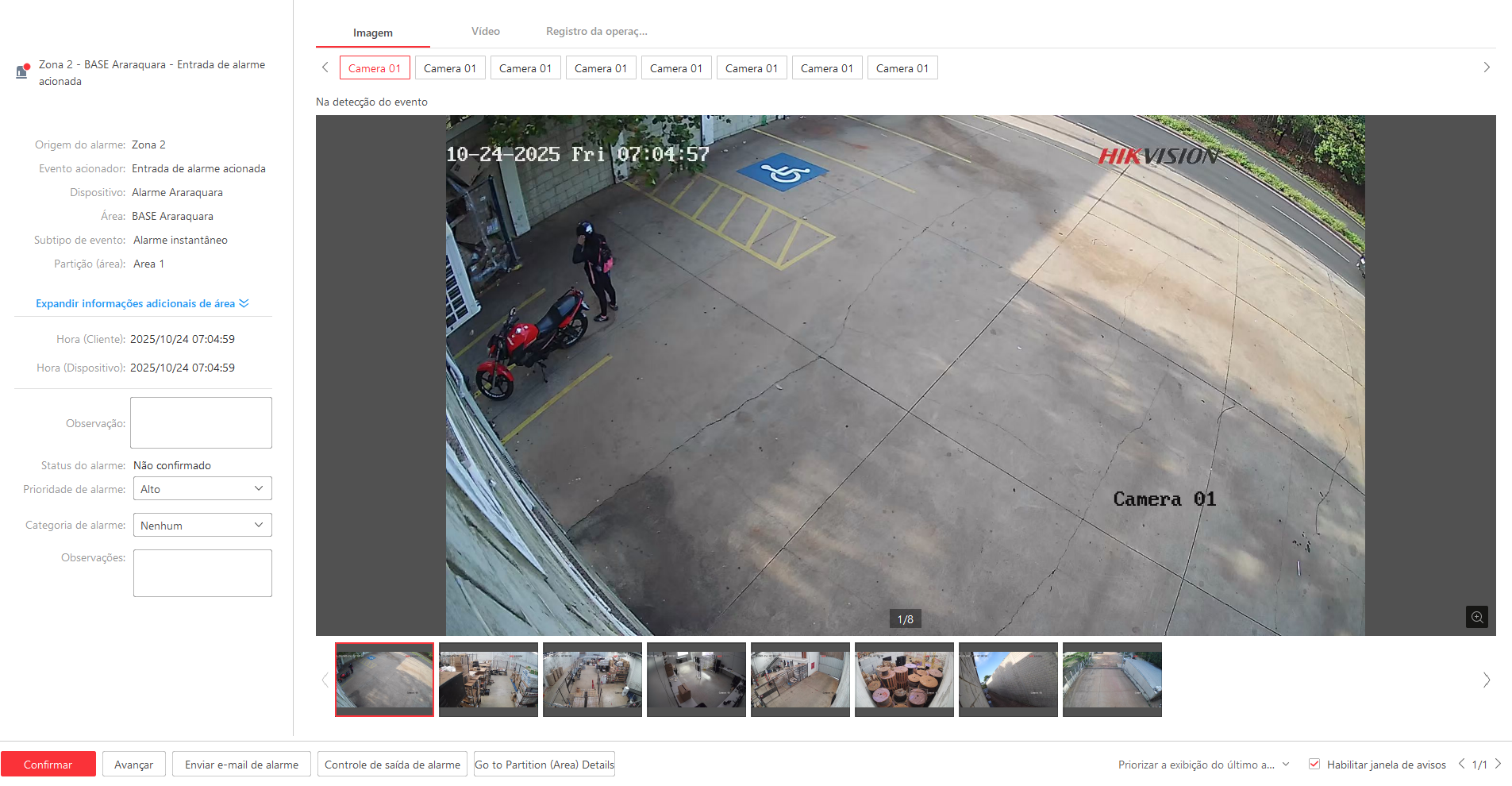This screenshot has height=786, width=1512.
Task: Toggle Habilitar janela de avisos checkbox
Action: (x=1314, y=764)
